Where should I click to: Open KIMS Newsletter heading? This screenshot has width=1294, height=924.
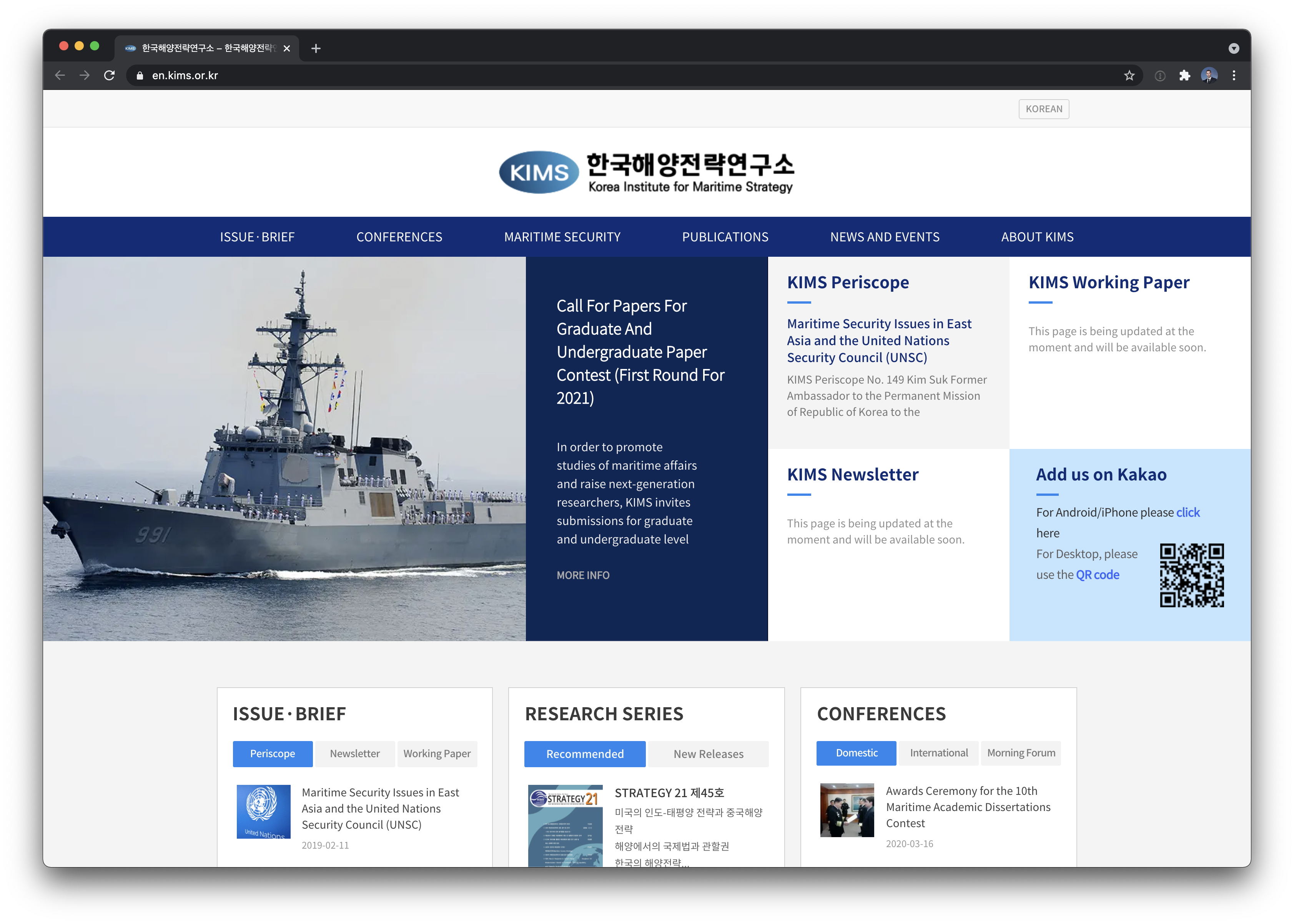click(852, 475)
